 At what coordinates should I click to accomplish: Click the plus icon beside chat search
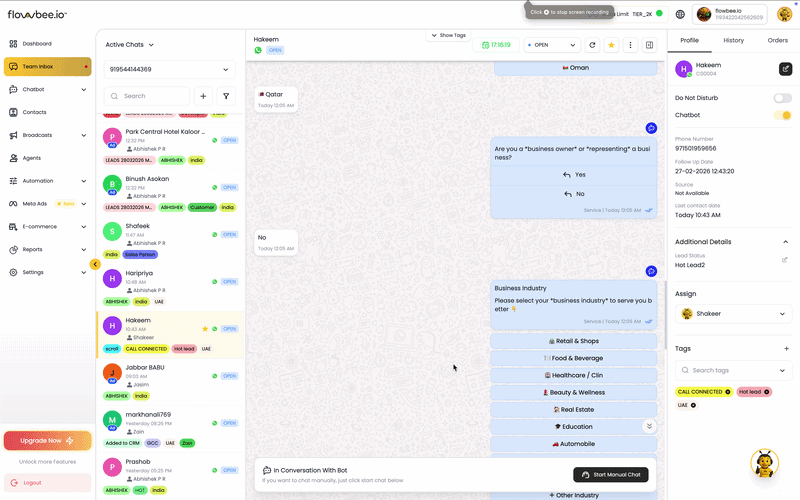click(x=203, y=96)
